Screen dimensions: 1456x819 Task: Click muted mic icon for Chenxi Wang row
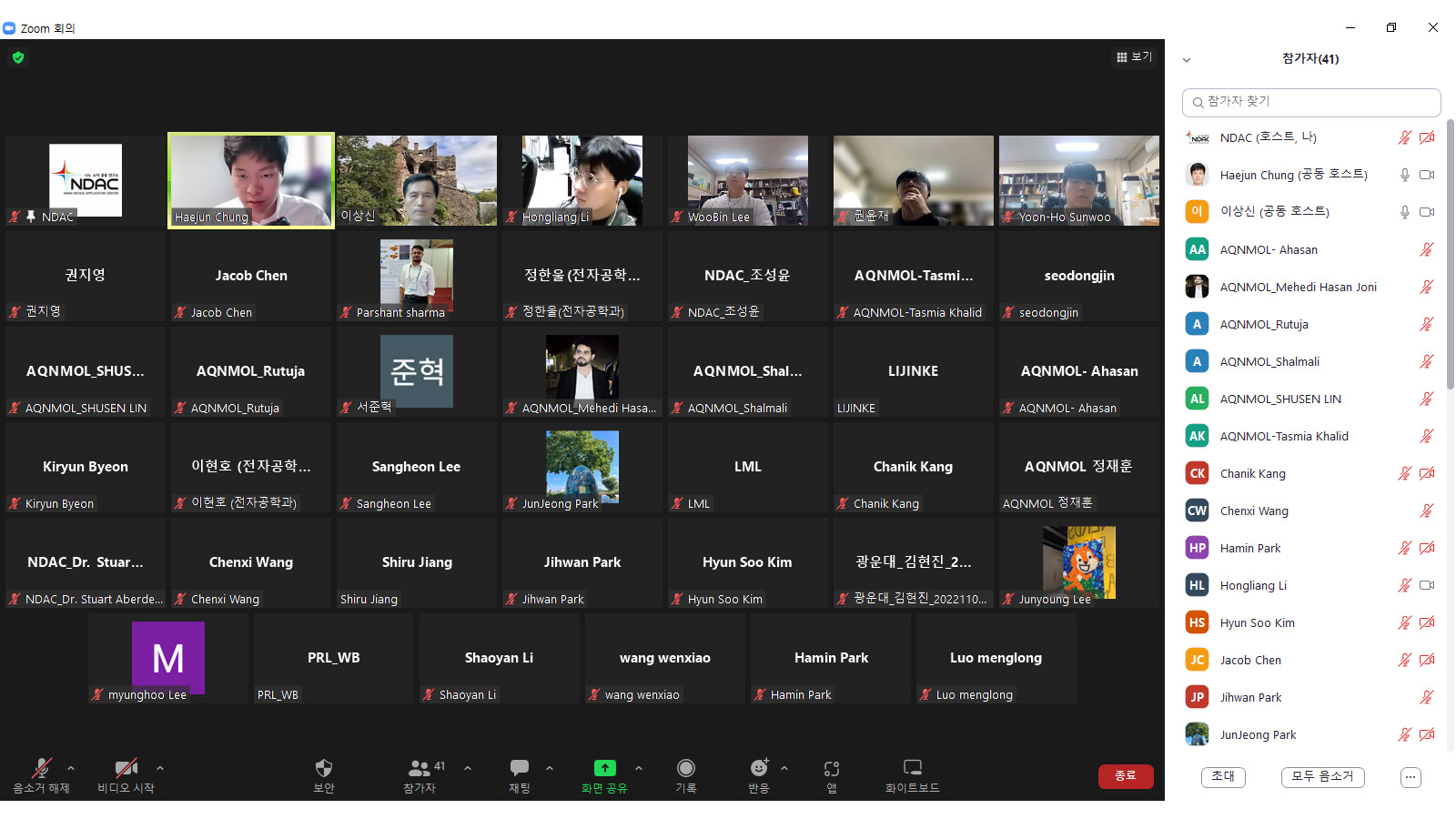click(1427, 511)
